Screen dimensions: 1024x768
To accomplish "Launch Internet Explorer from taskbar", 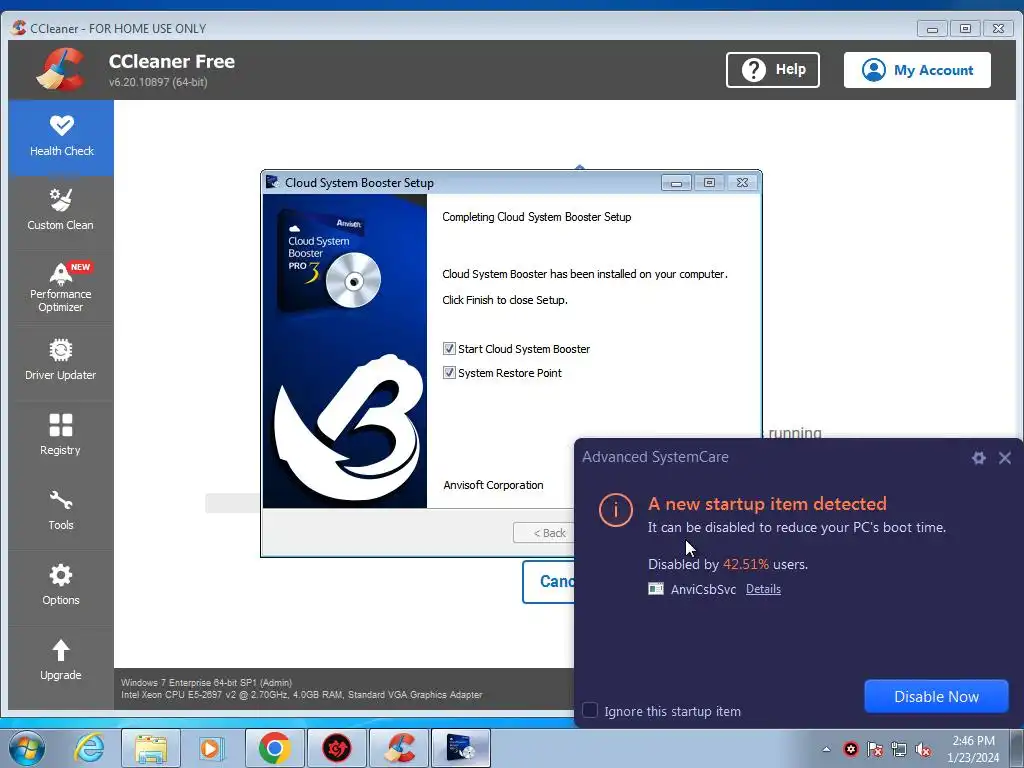I will 89,748.
